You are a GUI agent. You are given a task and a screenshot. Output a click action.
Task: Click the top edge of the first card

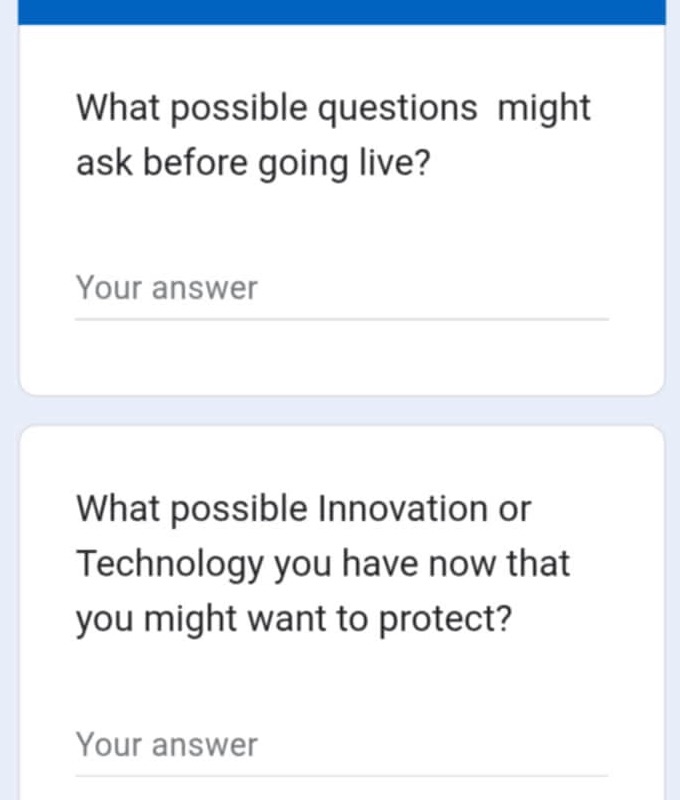tap(340, 28)
